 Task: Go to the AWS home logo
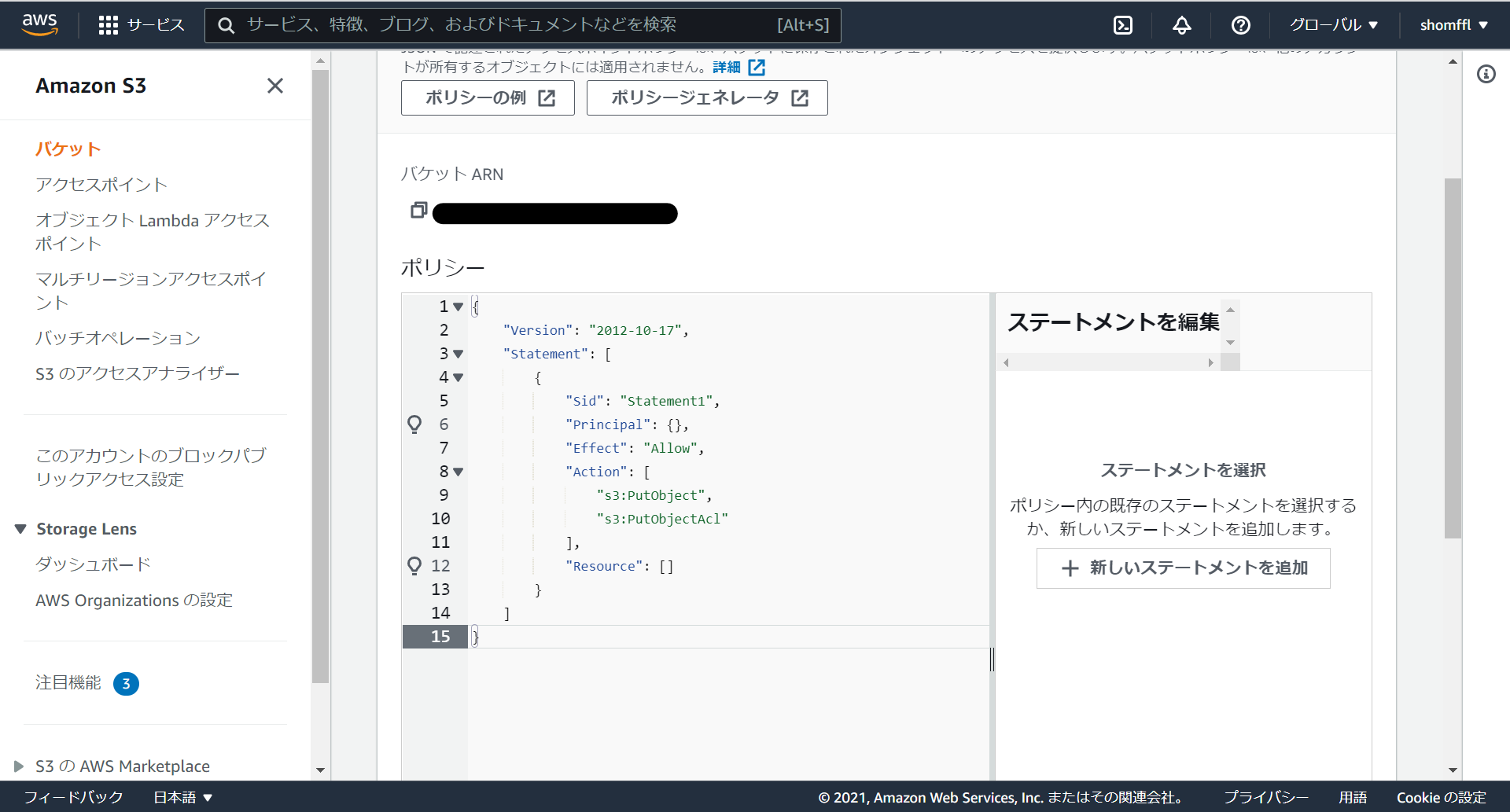coord(40,24)
